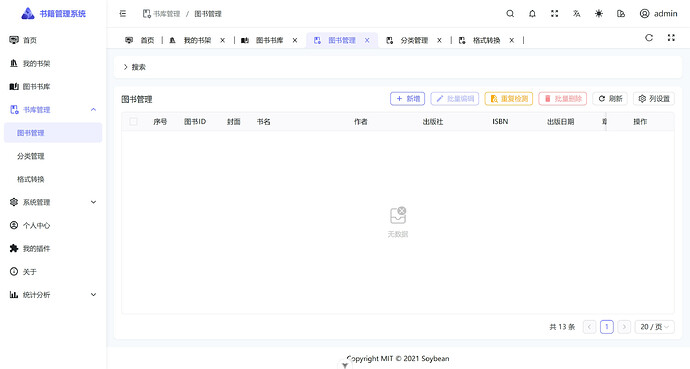Click the 出版社 column header
Viewport: 690px width, 369px height.
click(433, 122)
